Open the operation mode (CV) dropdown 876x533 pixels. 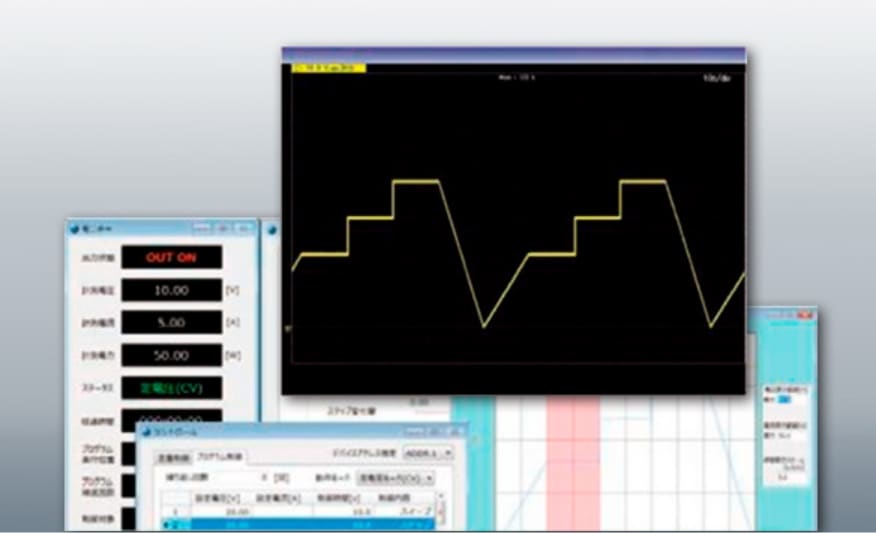pyautogui.click(x=396, y=478)
